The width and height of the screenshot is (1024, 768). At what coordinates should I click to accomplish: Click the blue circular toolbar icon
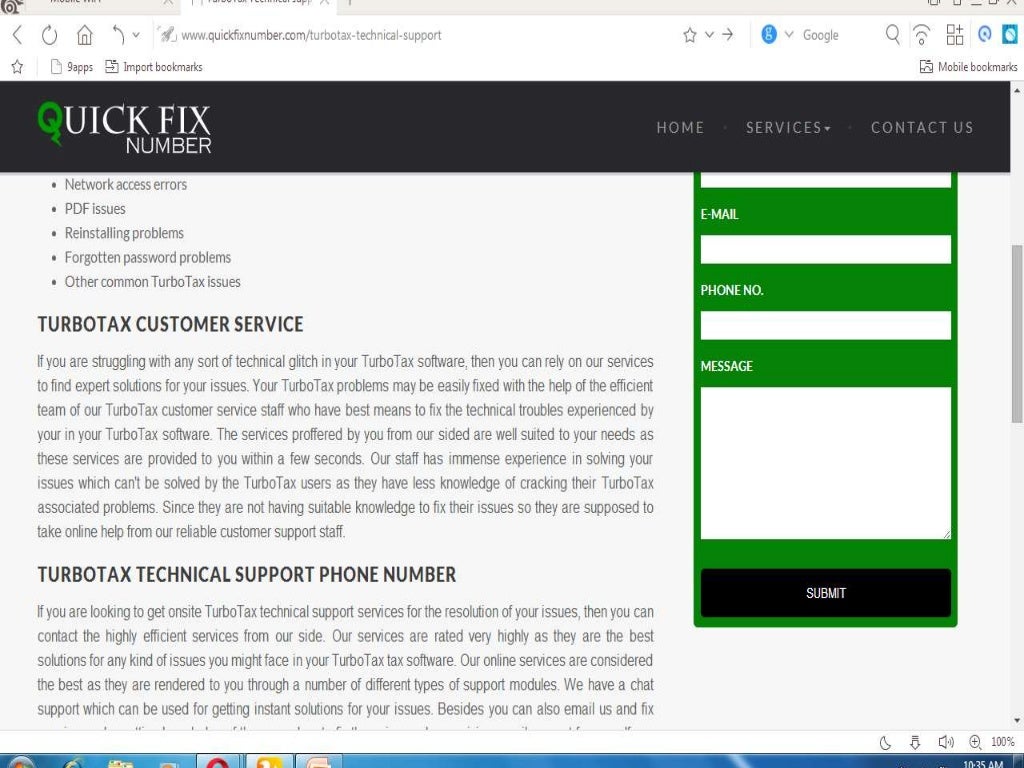click(x=985, y=34)
